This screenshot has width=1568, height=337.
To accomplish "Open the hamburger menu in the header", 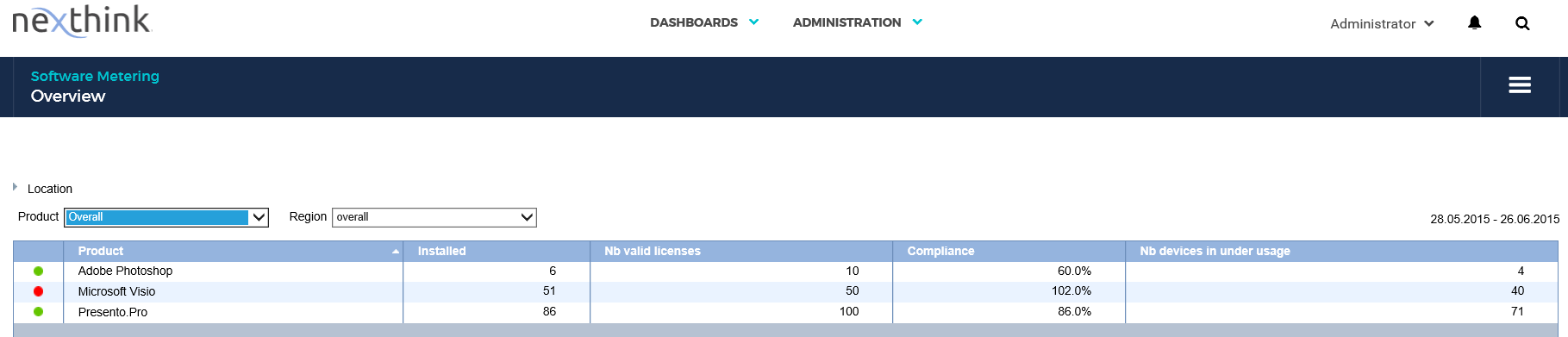I will click(x=1520, y=84).
